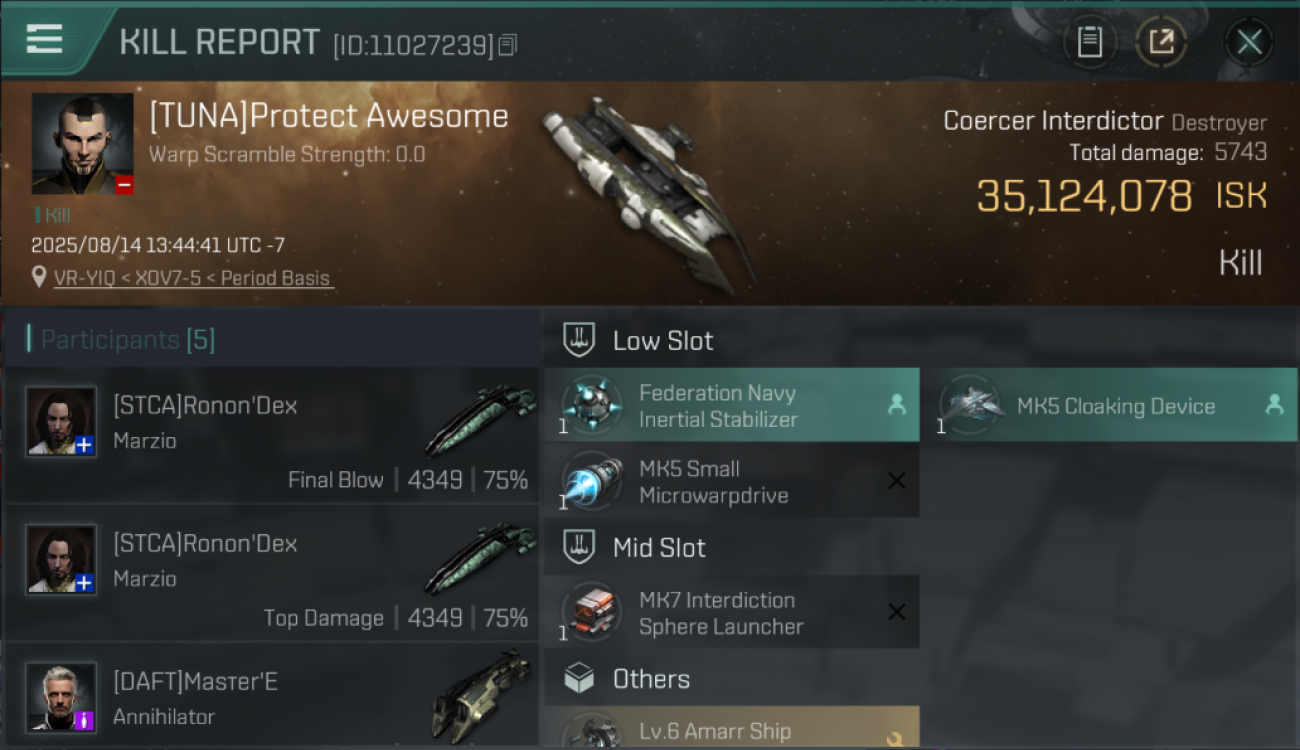1300x750 pixels.
Task: Collapse the Low Slot section
Action: tap(638, 340)
